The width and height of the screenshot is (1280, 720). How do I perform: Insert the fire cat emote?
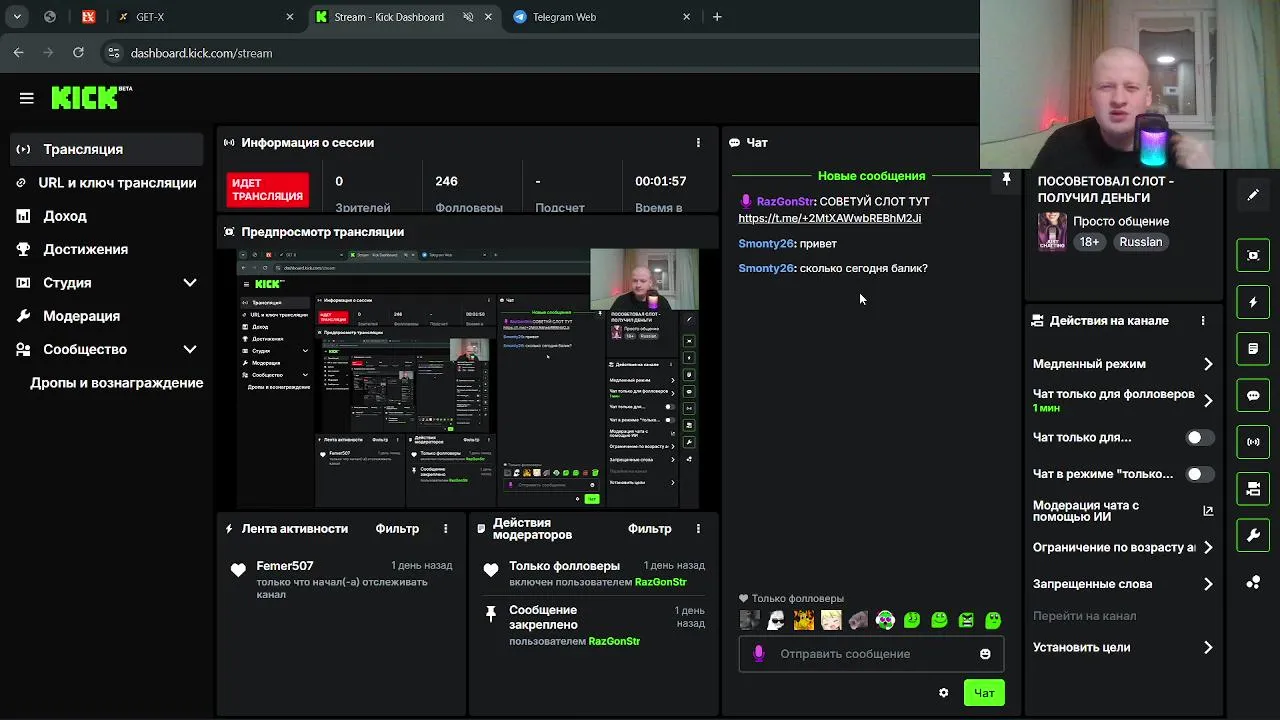coord(804,621)
